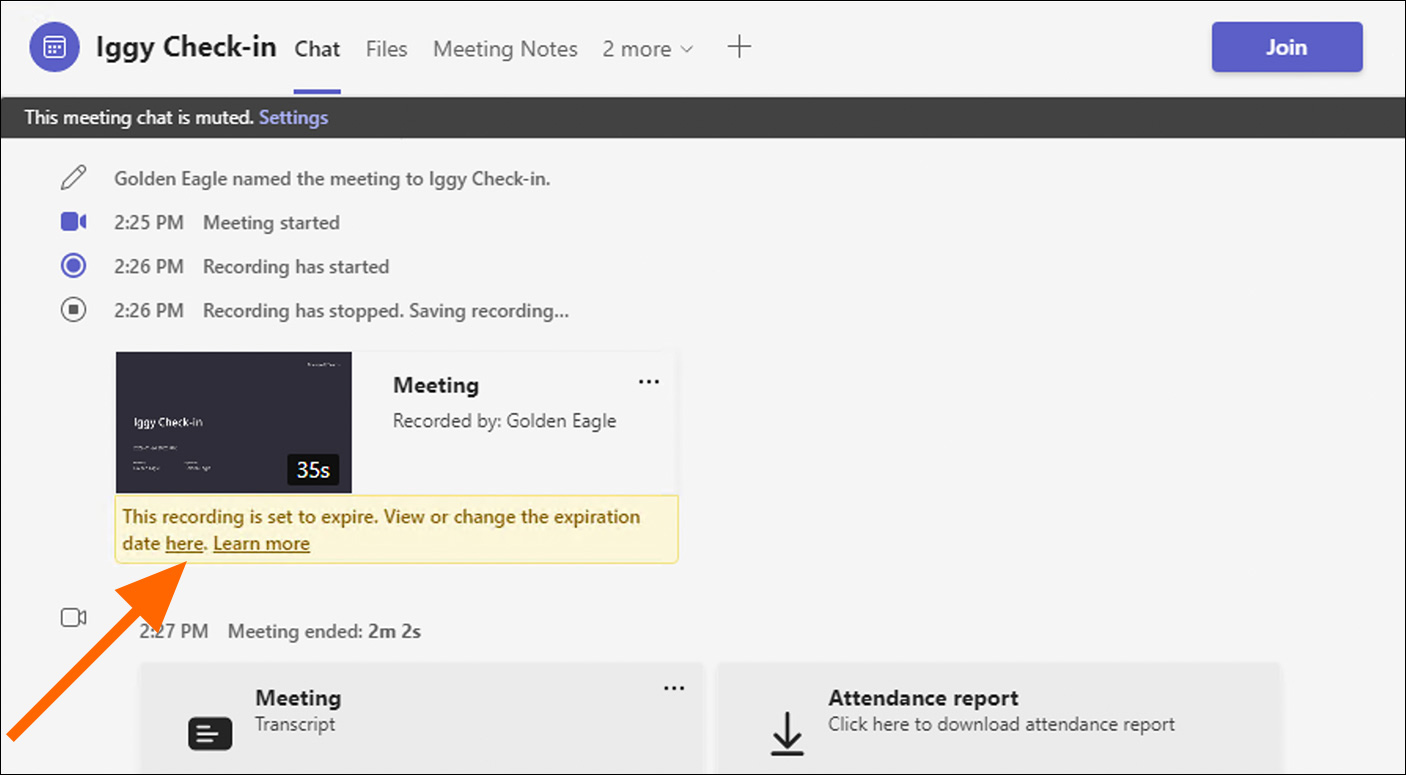
Task: Click the pencil rename icon
Action: (x=73, y=179)
